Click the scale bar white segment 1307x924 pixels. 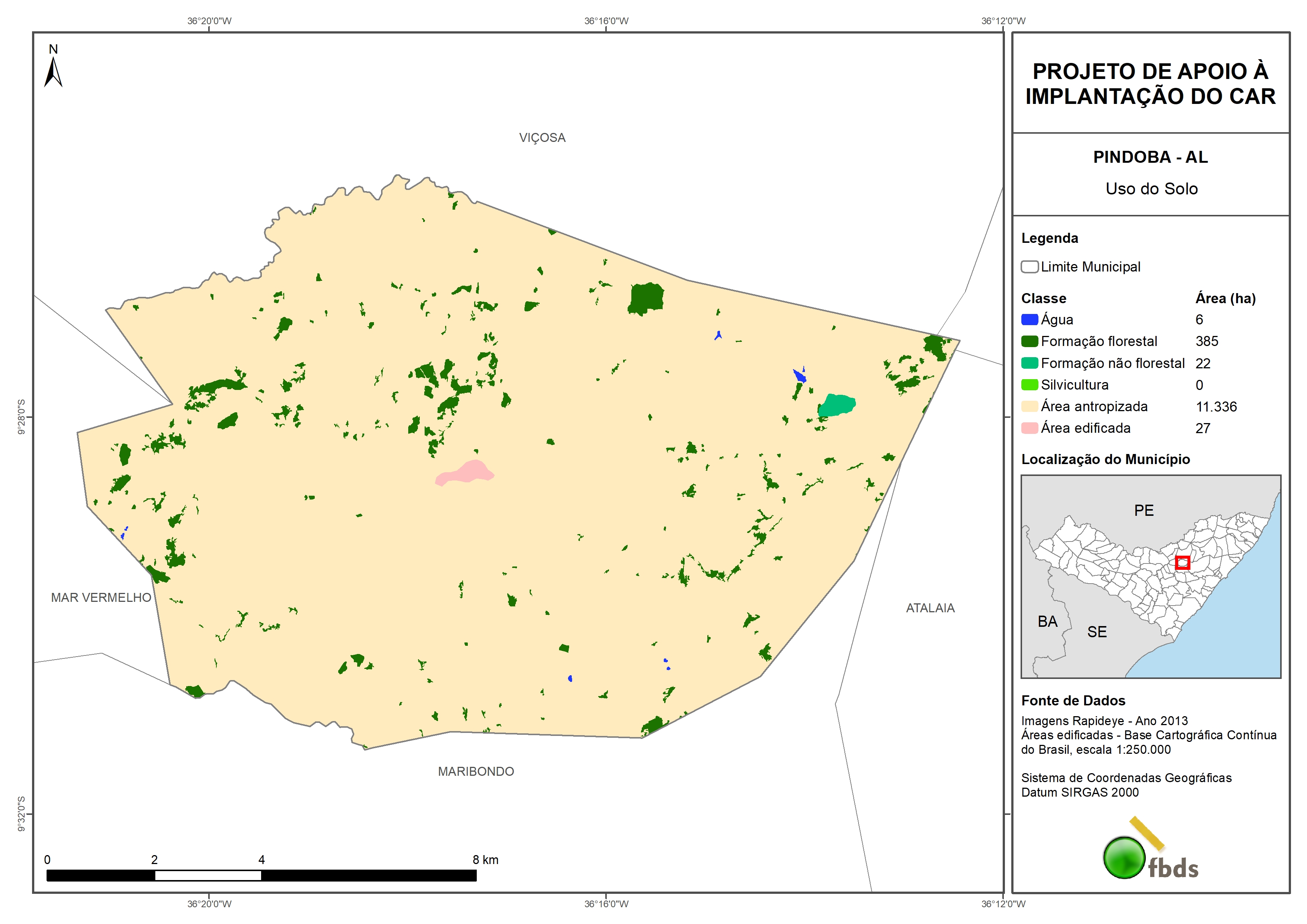pos(208,876)
